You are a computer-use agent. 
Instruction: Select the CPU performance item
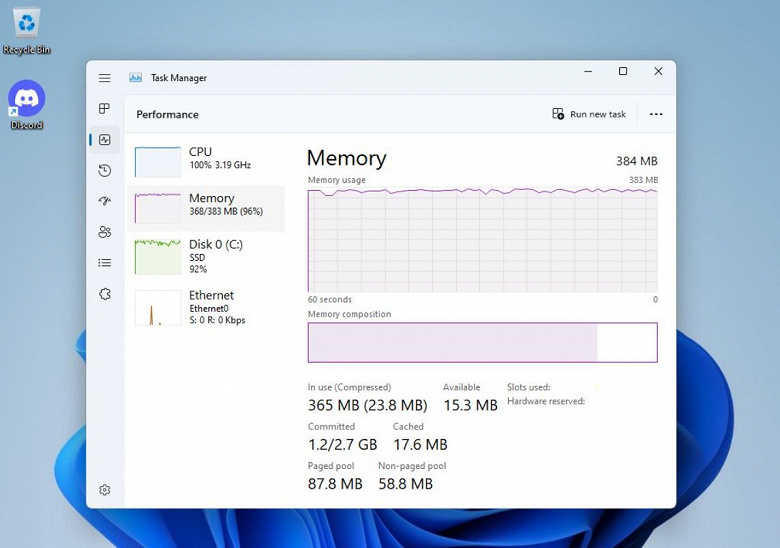point(206,161)
